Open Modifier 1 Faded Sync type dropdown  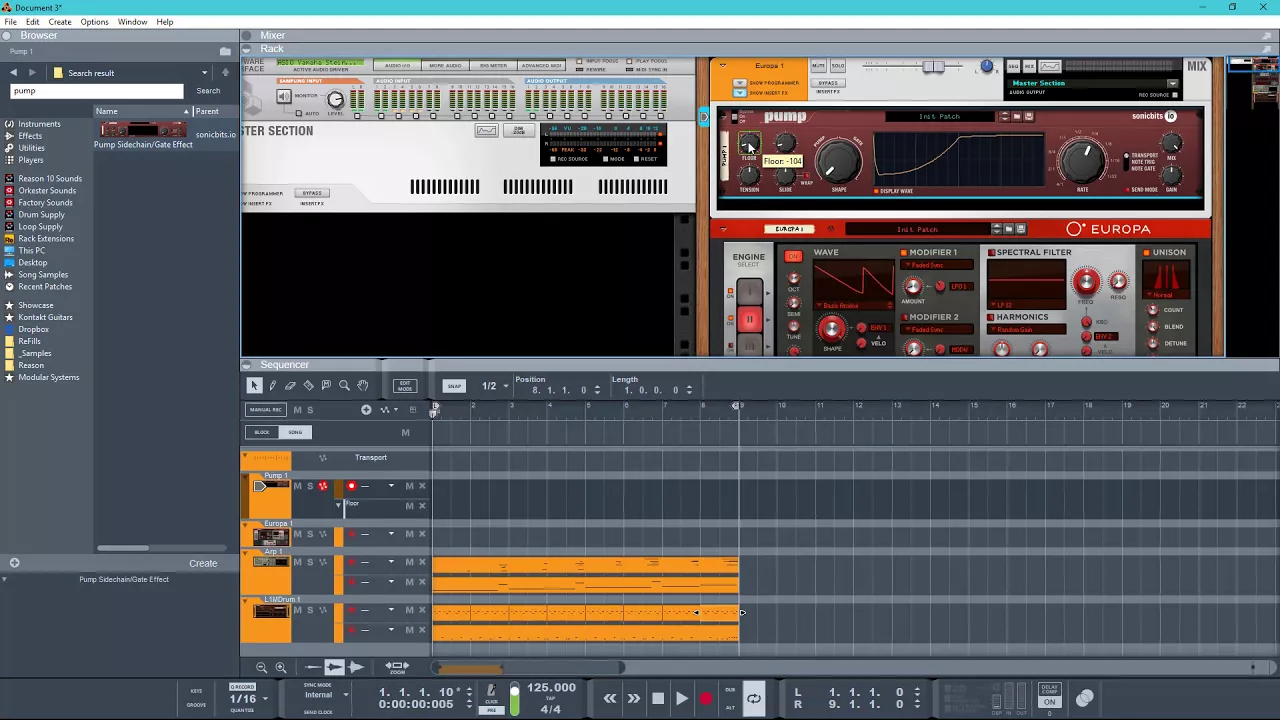pos(937,265)
